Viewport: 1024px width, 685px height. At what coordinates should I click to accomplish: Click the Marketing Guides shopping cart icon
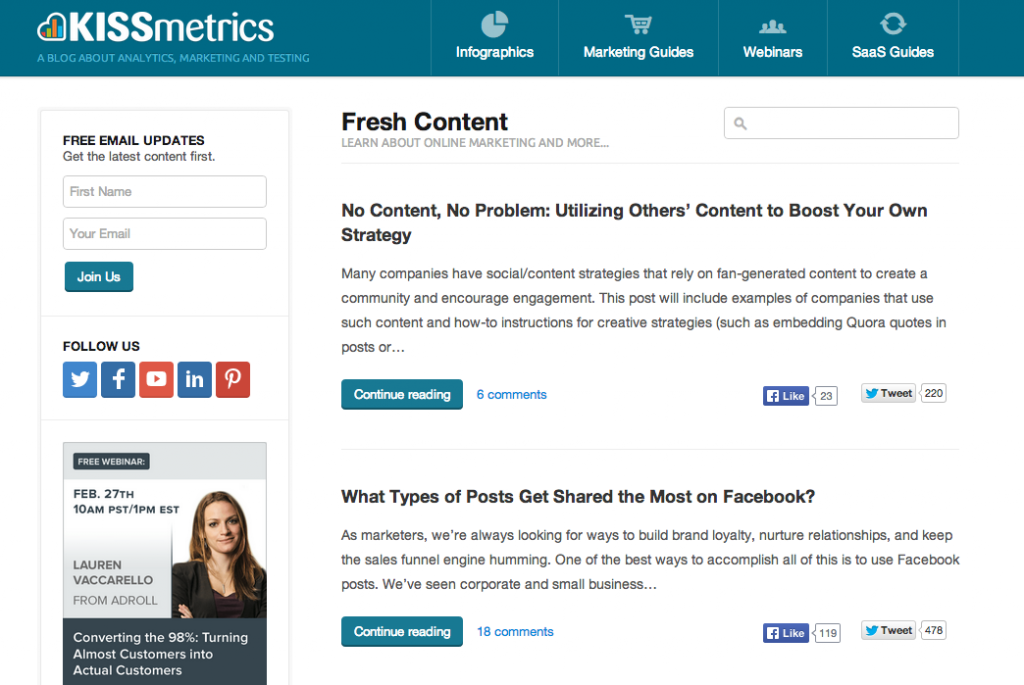click(637, 22)
